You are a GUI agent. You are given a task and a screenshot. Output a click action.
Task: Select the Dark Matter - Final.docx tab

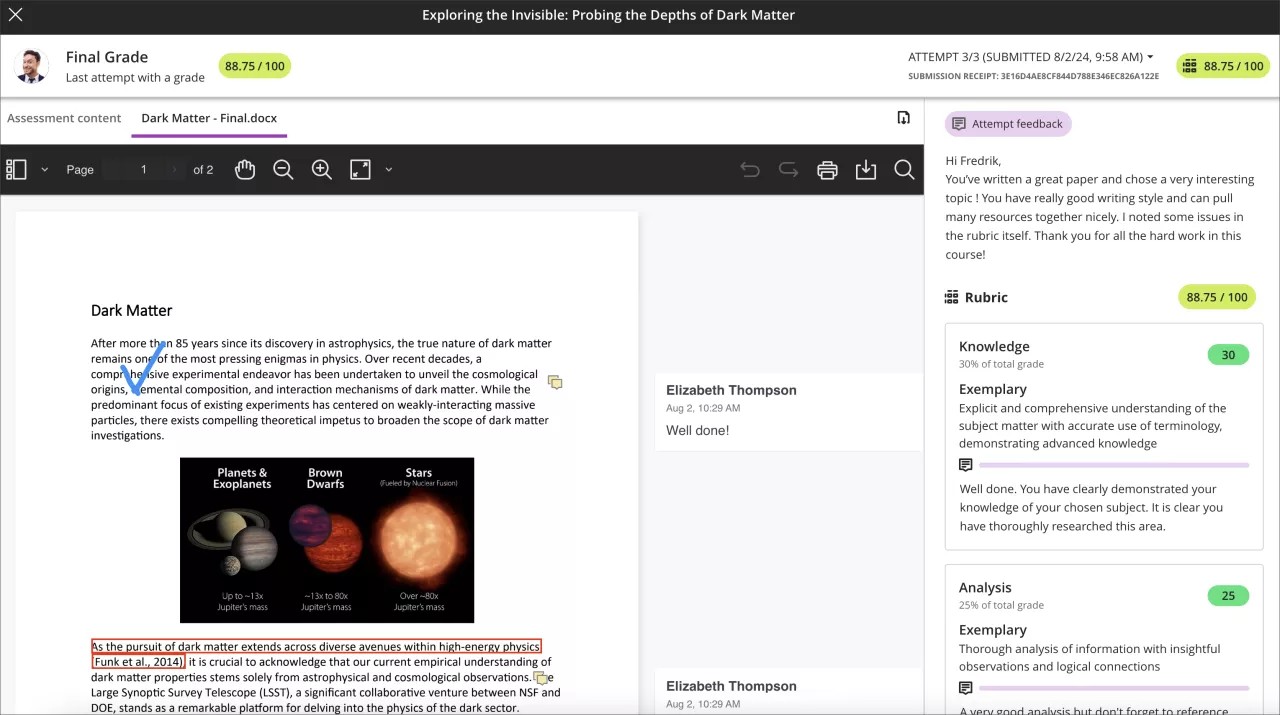tap(209, 117)
